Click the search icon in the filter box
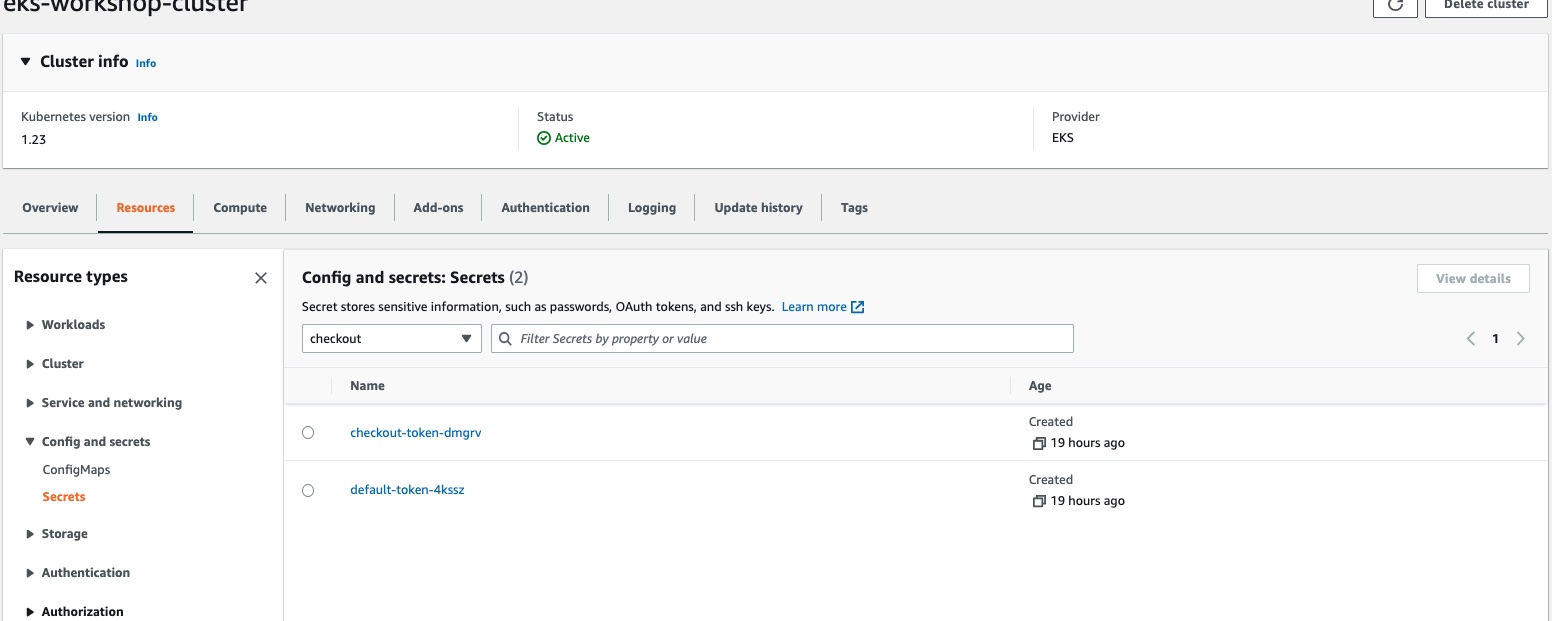The height and width of the screenshot is (621, 1552). pos(506,339)
